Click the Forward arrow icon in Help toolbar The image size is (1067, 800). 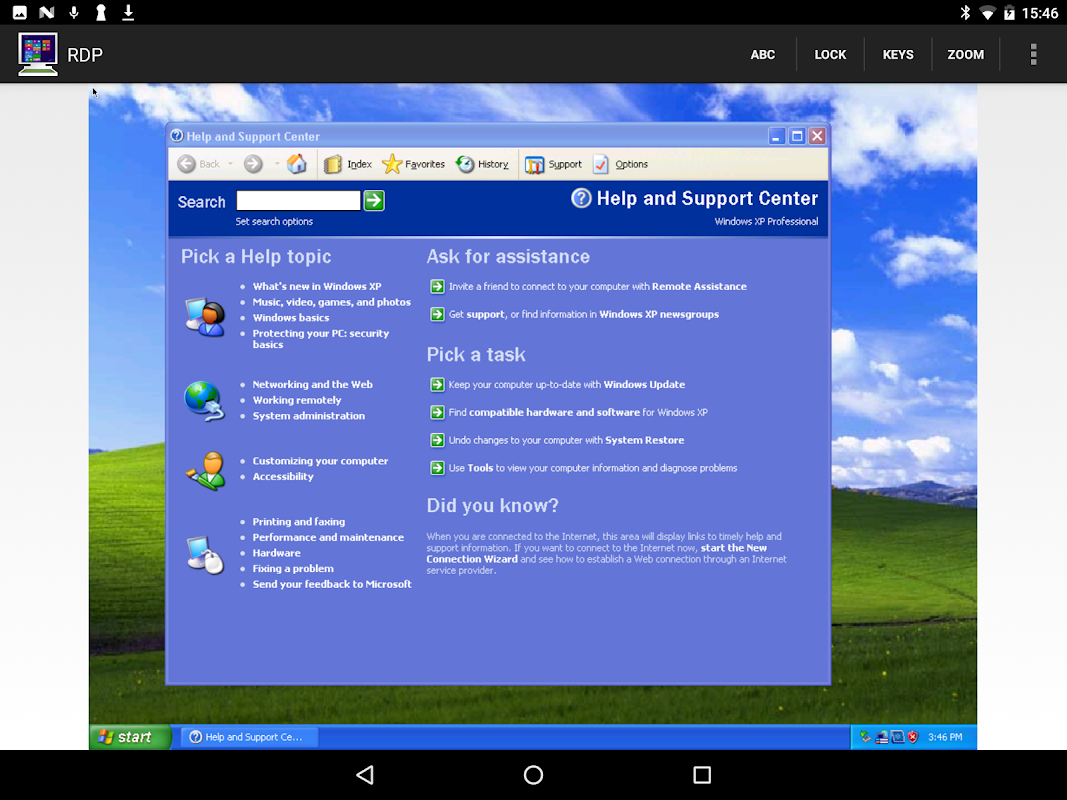click(x=253, y=164)
